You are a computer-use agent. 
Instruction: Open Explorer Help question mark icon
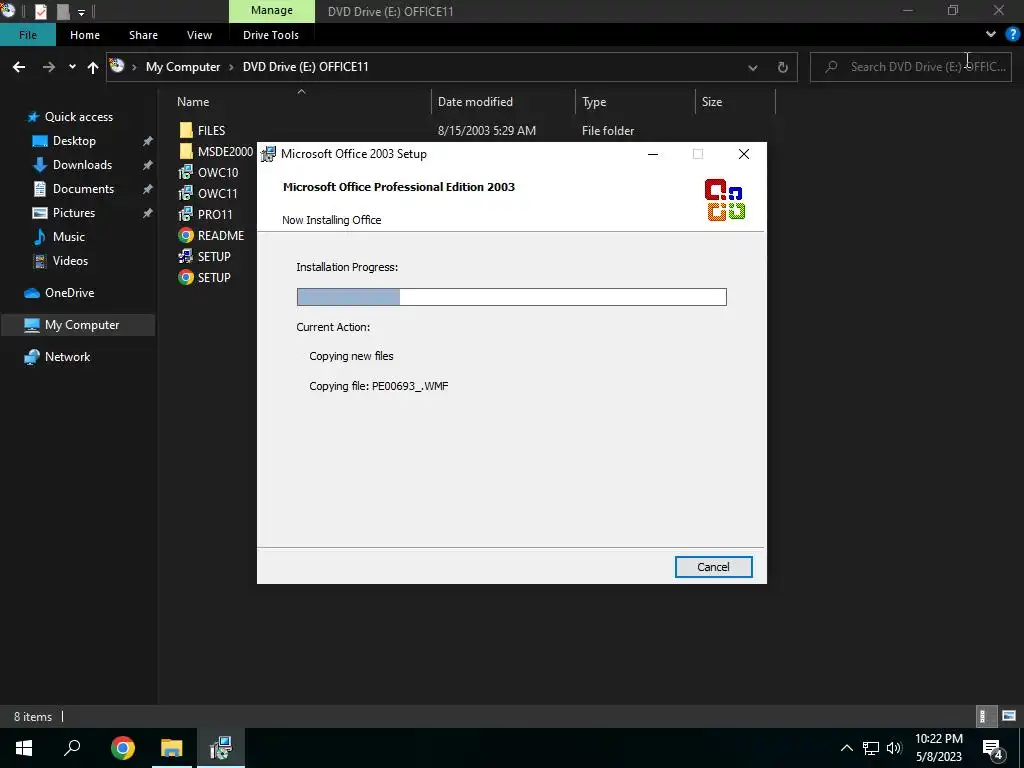[1013, 34]
